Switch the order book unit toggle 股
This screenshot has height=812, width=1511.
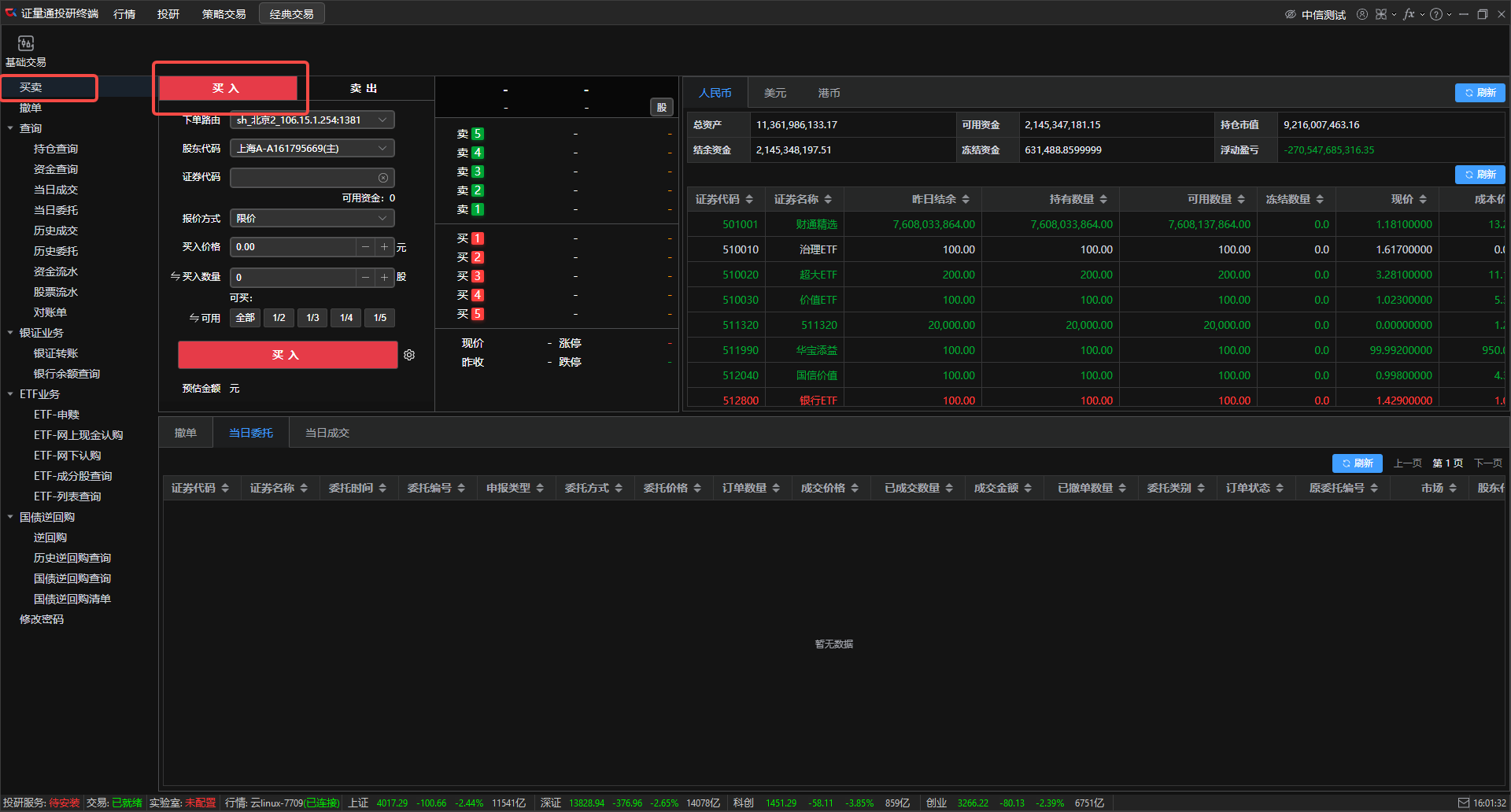662,107
